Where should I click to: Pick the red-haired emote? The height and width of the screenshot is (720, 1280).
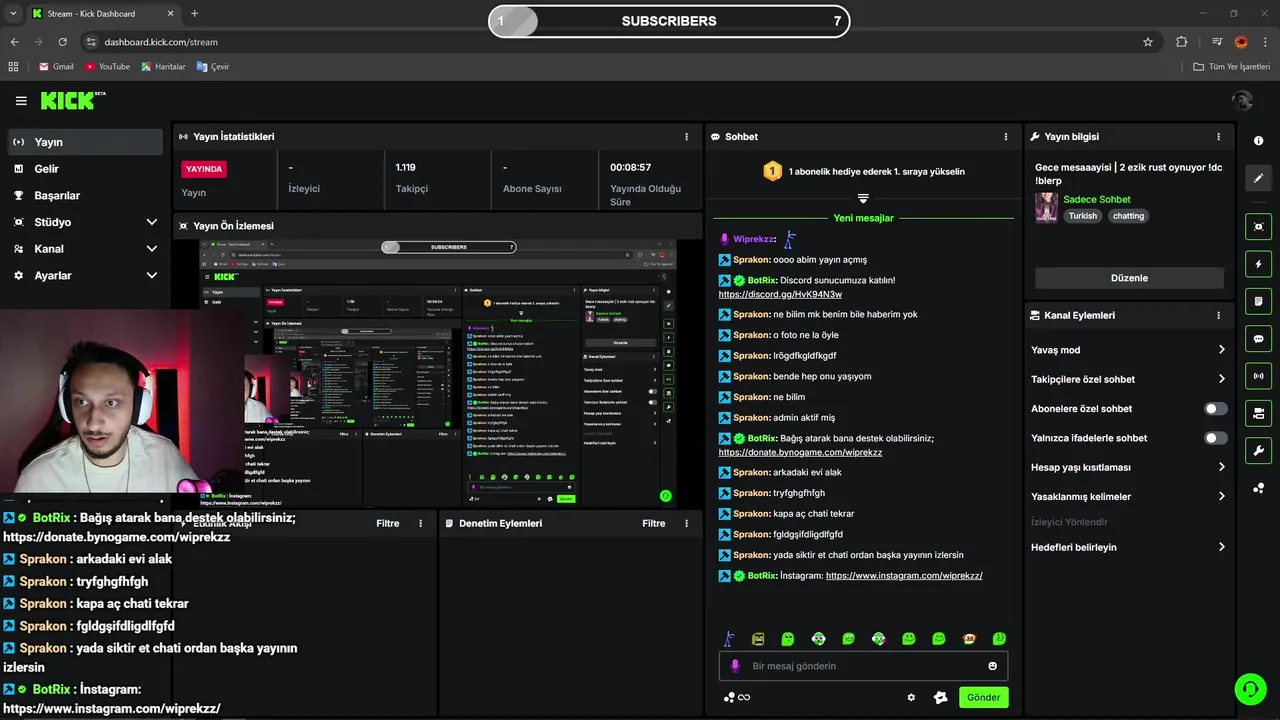[x=969, y=638]
